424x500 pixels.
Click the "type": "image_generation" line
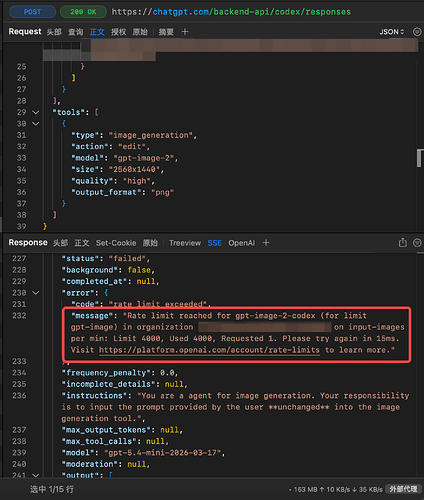click(x=134, y=135)
